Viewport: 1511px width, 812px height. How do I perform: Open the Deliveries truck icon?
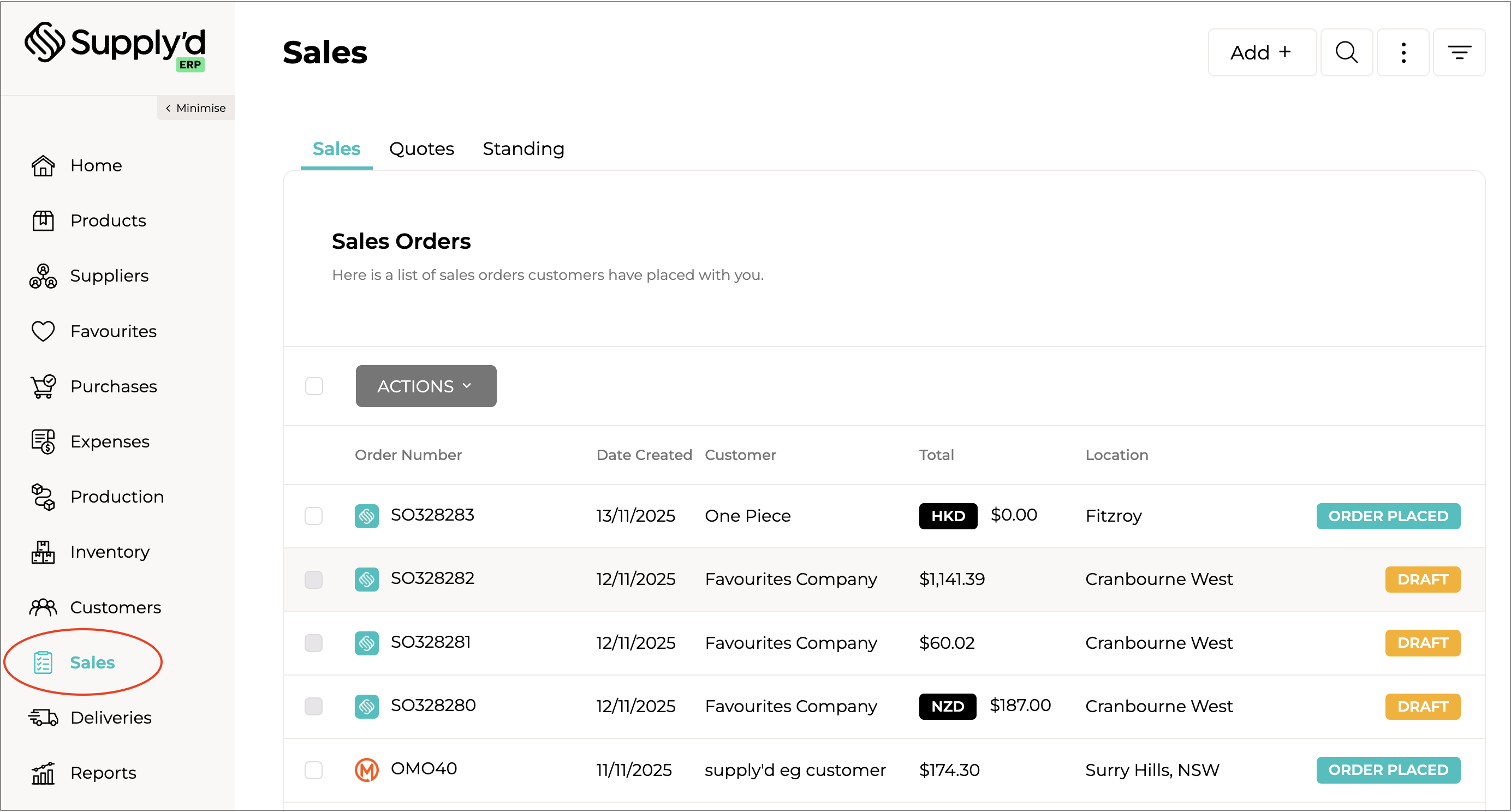(x=43, y=718)
